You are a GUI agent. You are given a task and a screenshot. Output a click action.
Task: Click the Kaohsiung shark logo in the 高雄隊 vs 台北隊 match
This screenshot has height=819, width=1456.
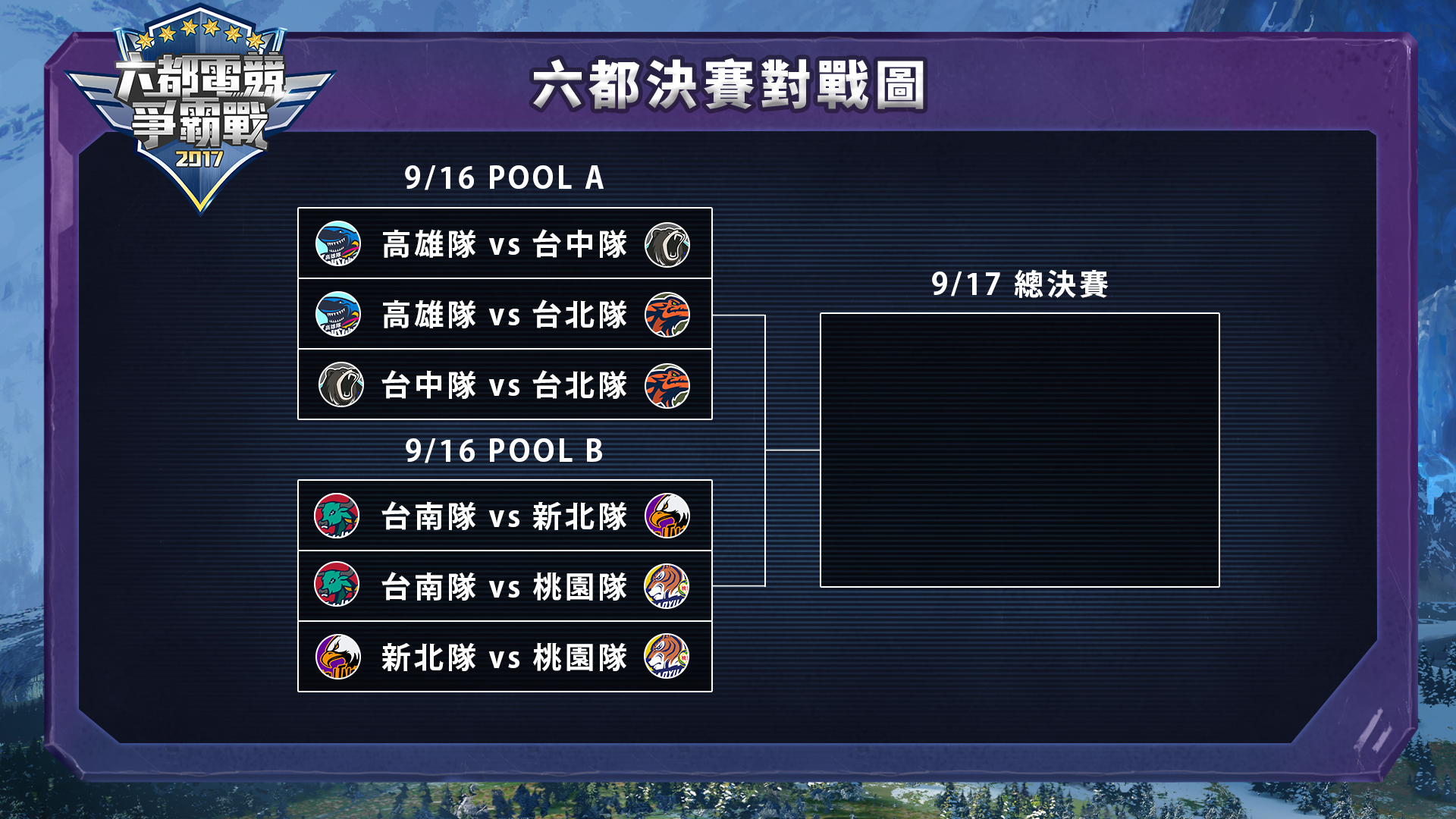(338, 314)
